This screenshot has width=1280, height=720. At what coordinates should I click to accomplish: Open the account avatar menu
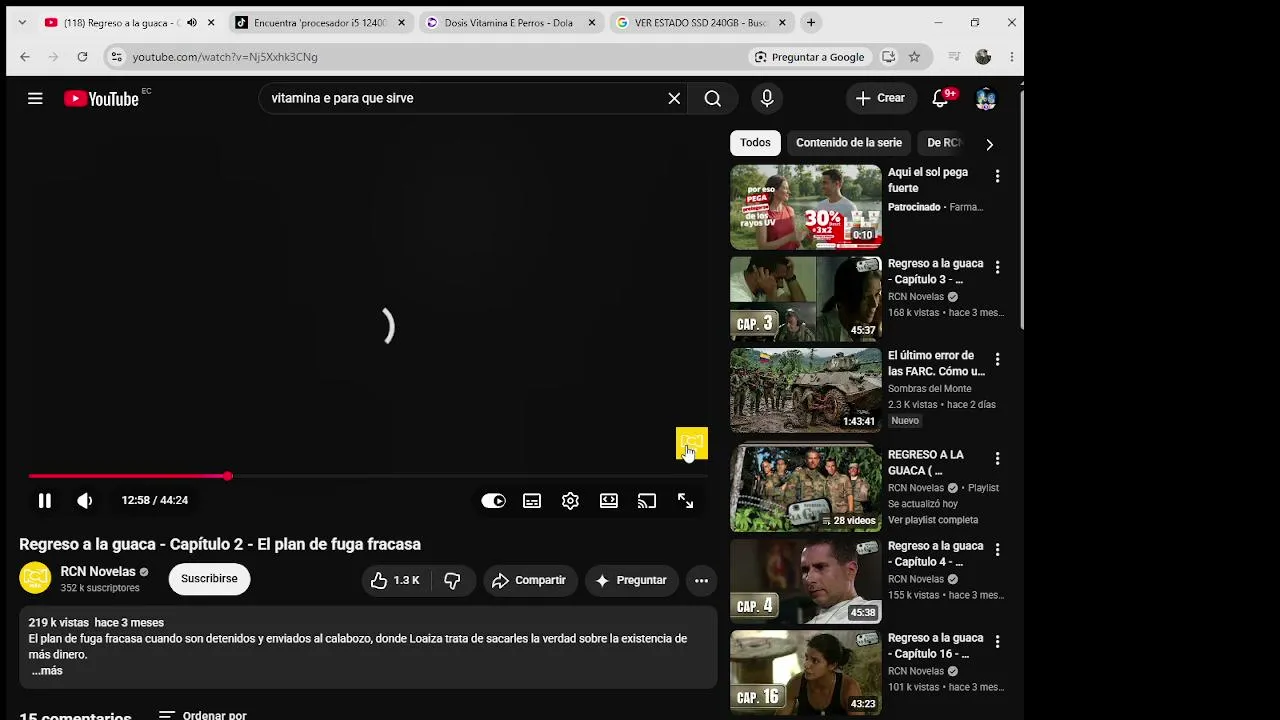pos(985,98)
